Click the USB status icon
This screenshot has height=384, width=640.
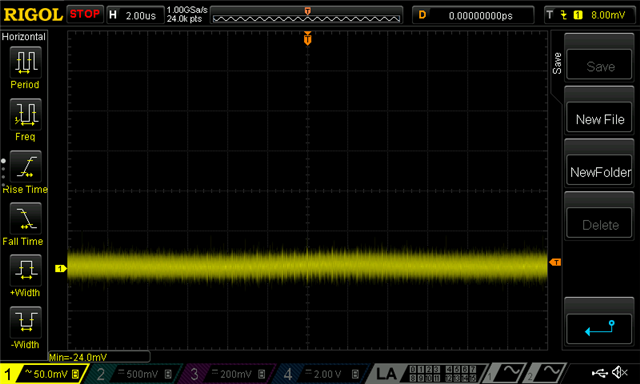pyautogui.click(x=599, y=373)
